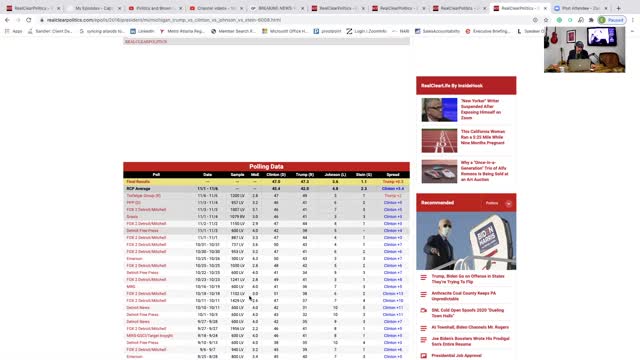The image size is (640, 360).
Task: Click the Clinton +10 spread link
Action: coord(393,300)
